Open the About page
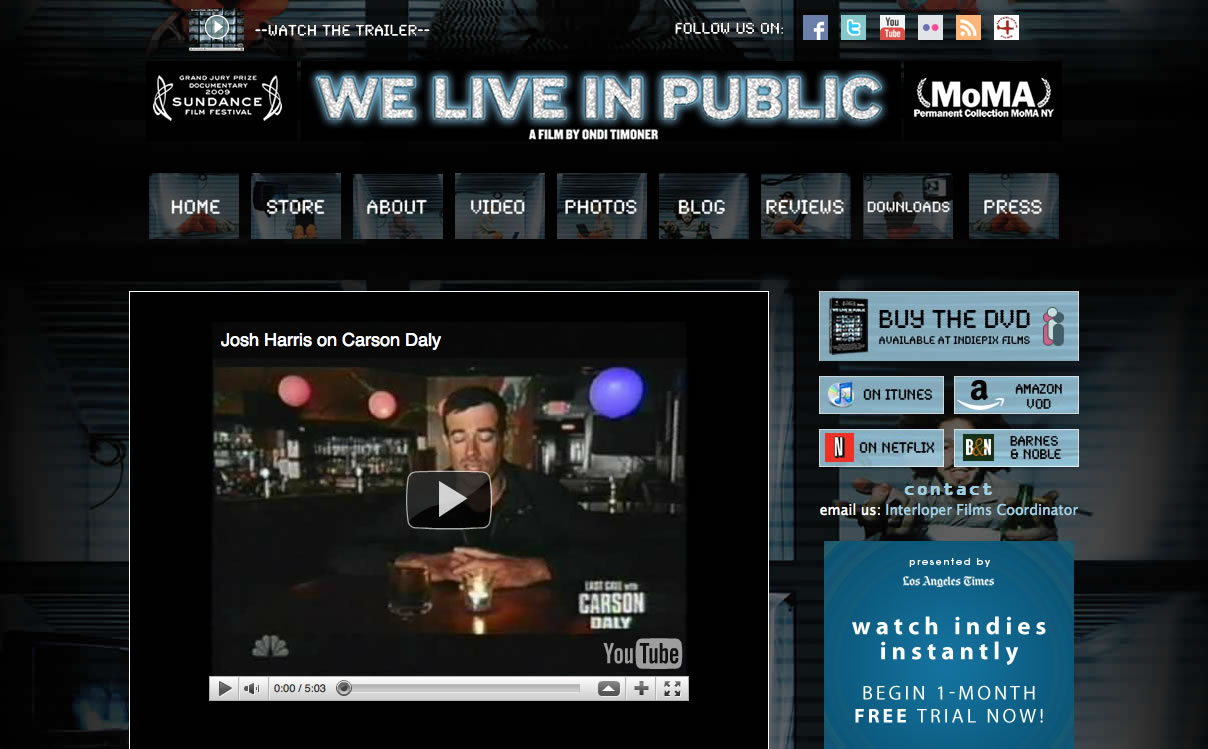This screenshot has width=1208, height=749. [398, 206]
